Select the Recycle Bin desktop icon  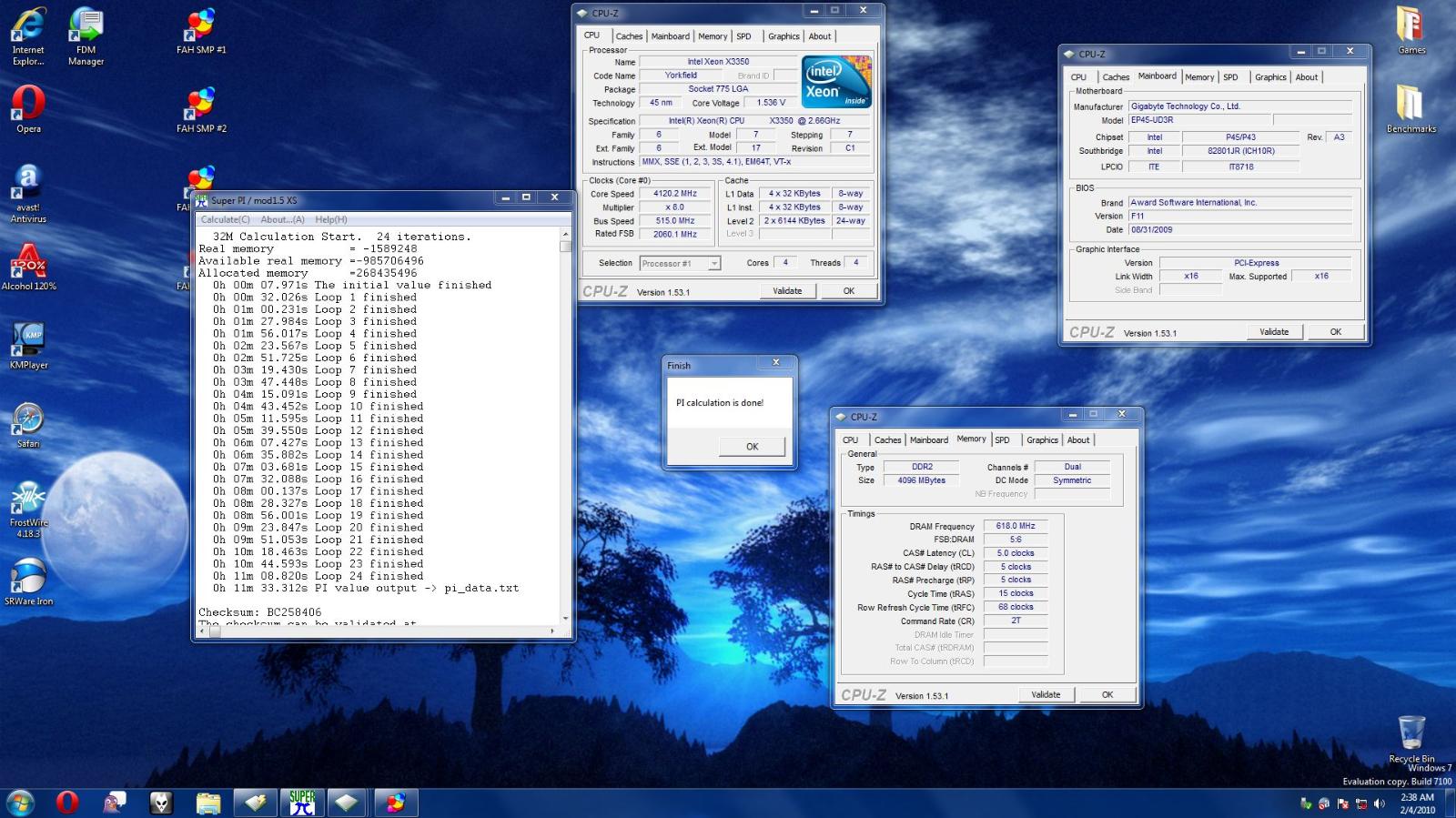coord(1411,739)
